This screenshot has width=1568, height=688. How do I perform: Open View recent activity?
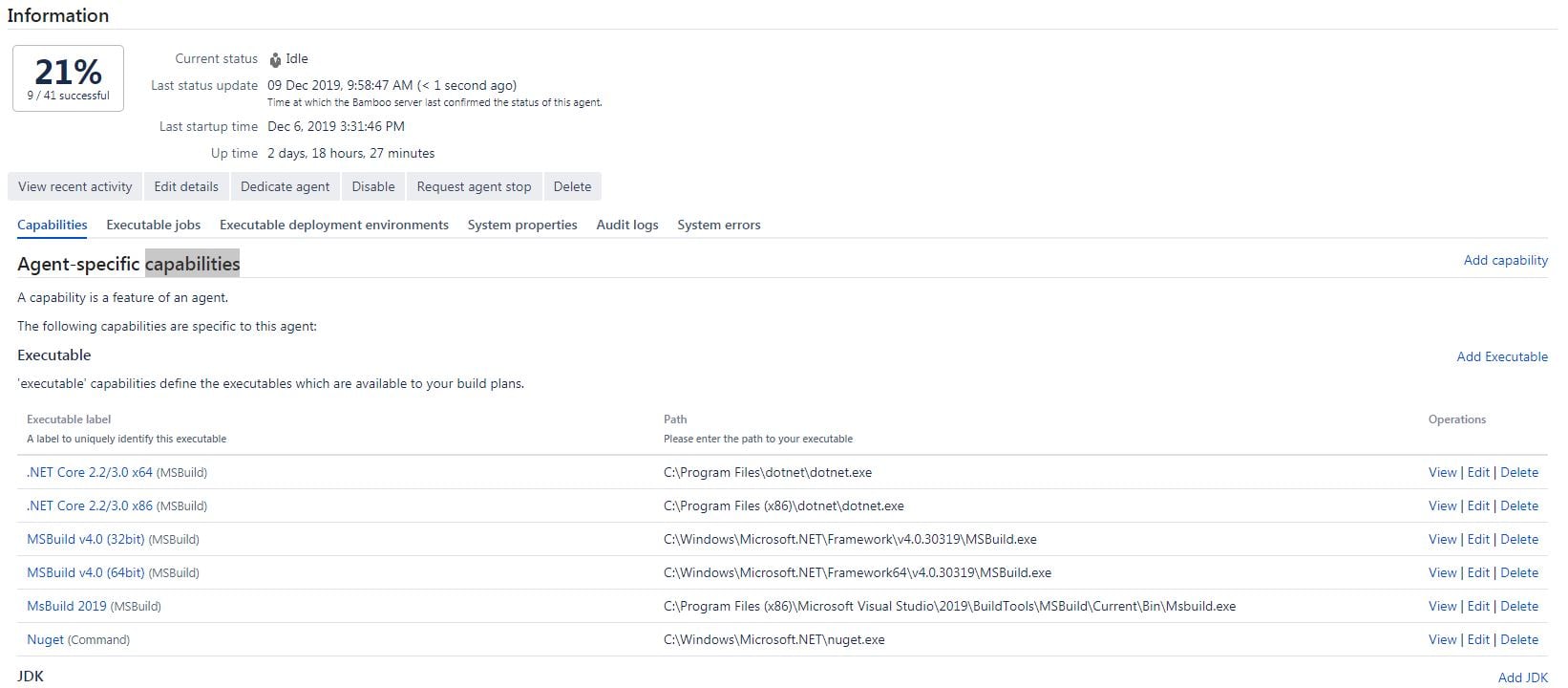click(74, 186)
